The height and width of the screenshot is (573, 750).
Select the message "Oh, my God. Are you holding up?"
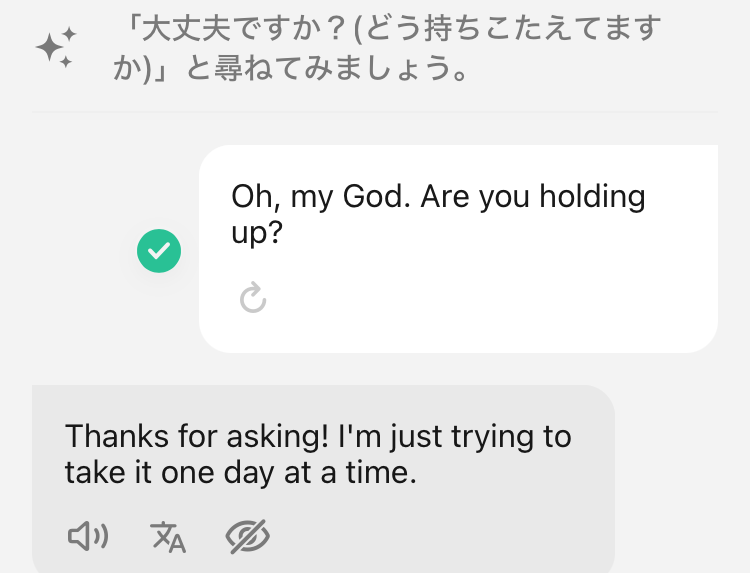[x=438, y=214]
